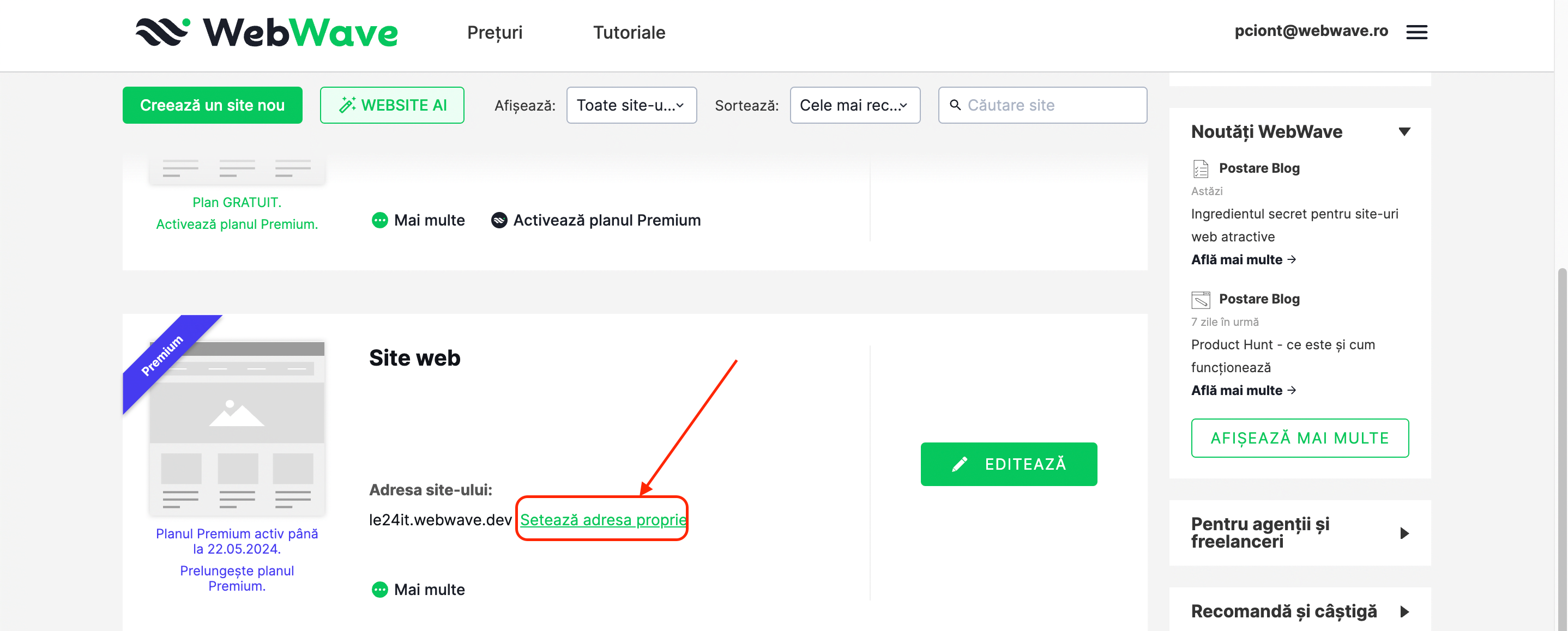The width and height of the screenshot is (1568, 631).
Task: Click the magic wand icon on WEBSITE AI
Action: (347, 104)
